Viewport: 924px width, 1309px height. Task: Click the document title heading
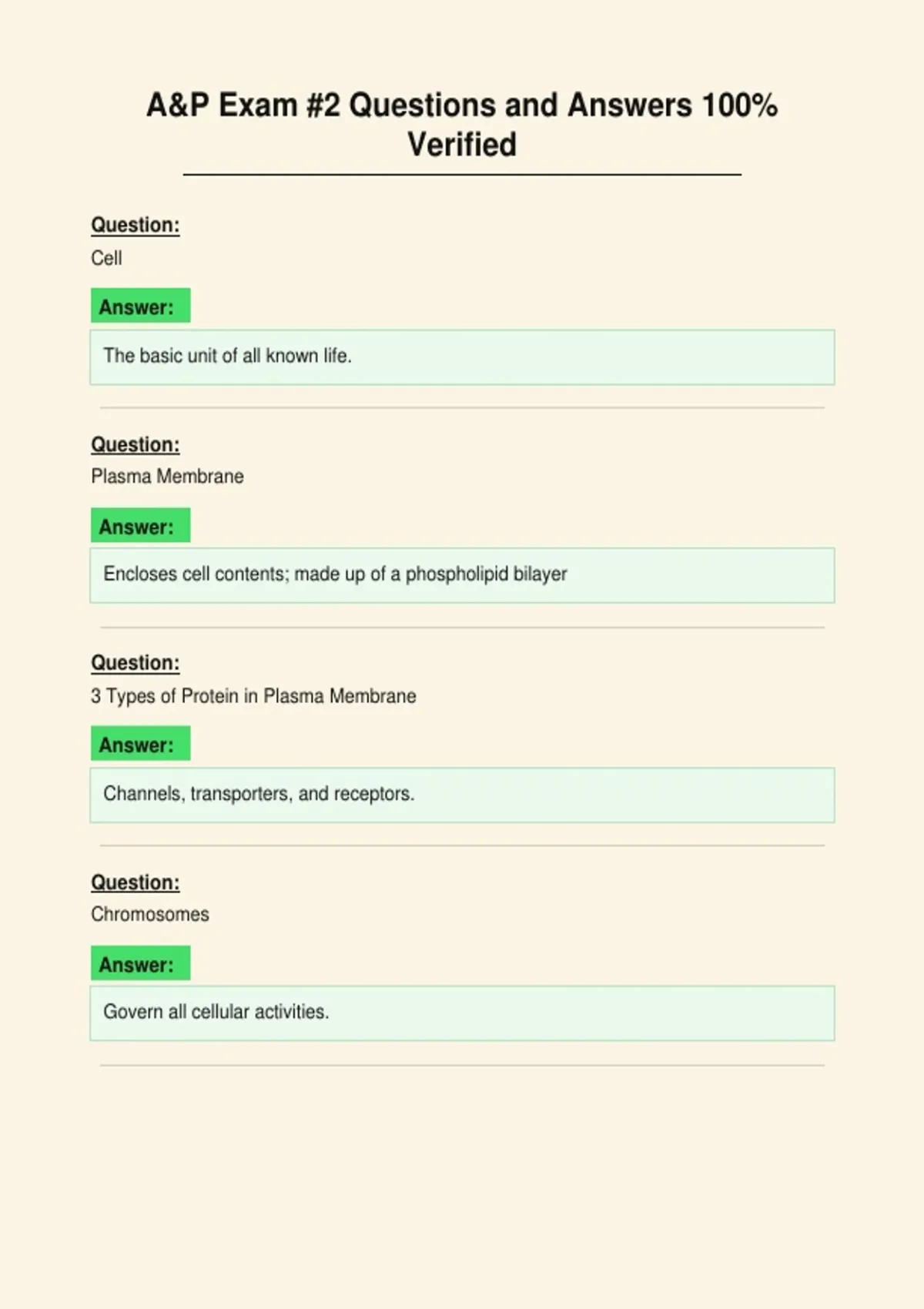462,124
